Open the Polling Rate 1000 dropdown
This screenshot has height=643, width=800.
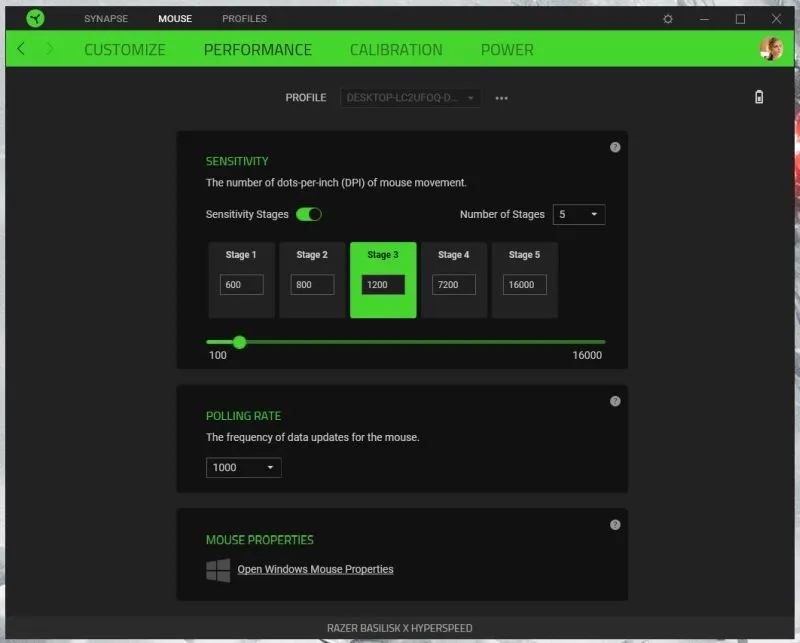point(244,467)
